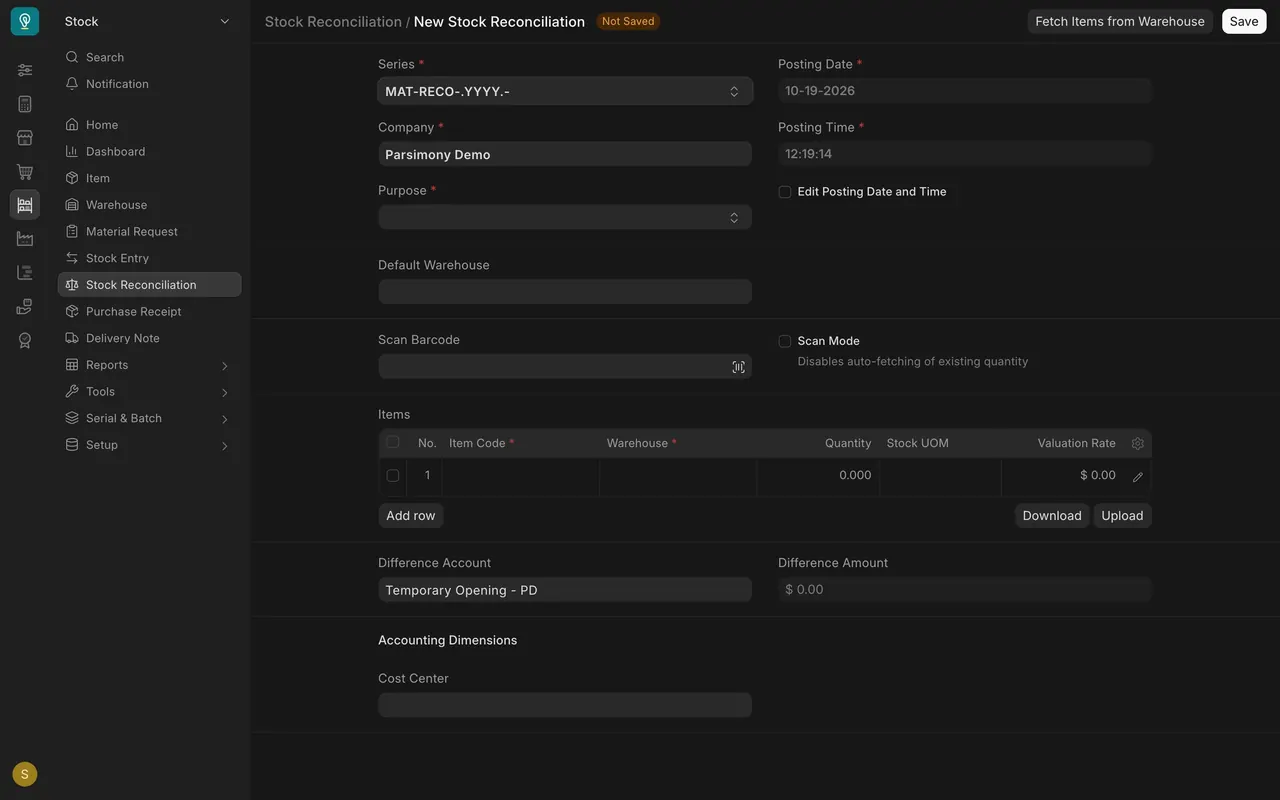
Task: Click the Download button
Action: pyautogui.click(x=1052, y=515)
